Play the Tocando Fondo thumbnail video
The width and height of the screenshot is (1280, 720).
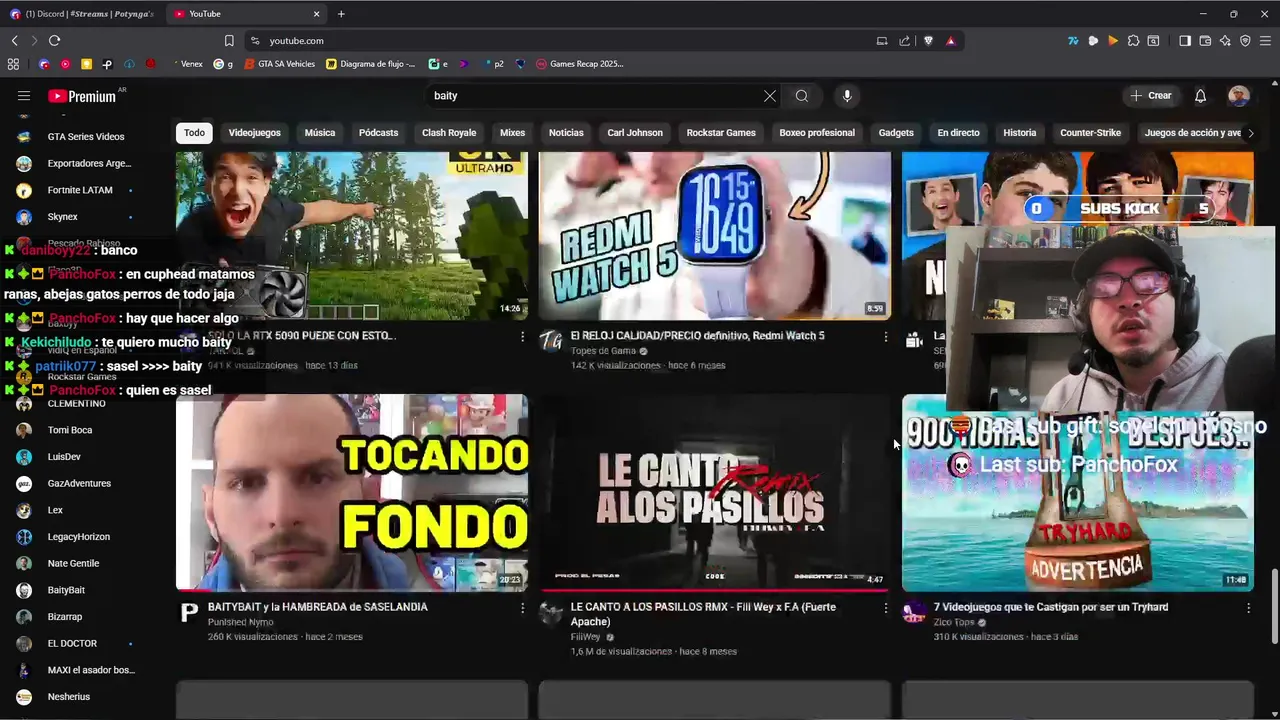[352, 492]
